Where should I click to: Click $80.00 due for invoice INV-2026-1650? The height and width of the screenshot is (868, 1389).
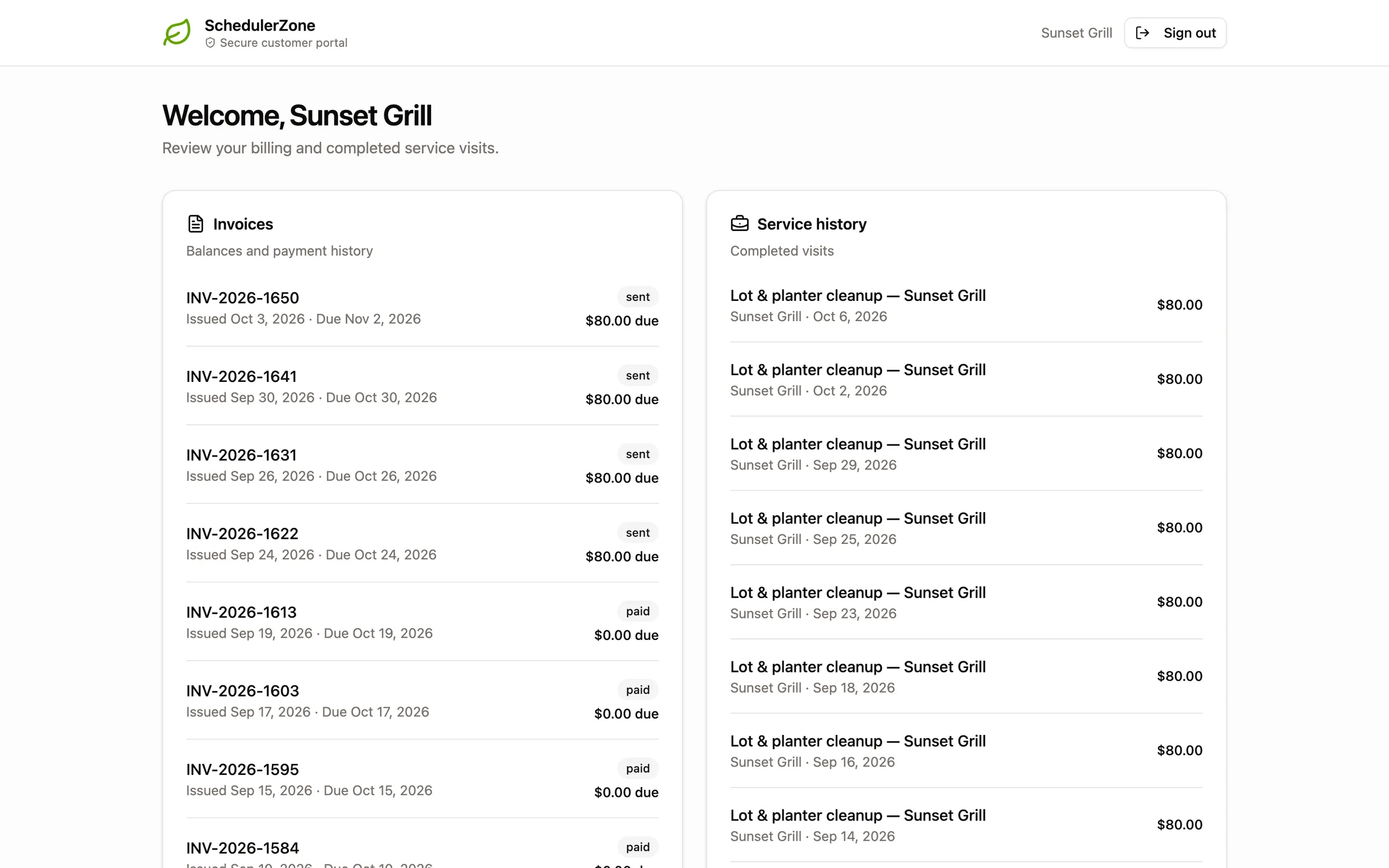(622, 321)
